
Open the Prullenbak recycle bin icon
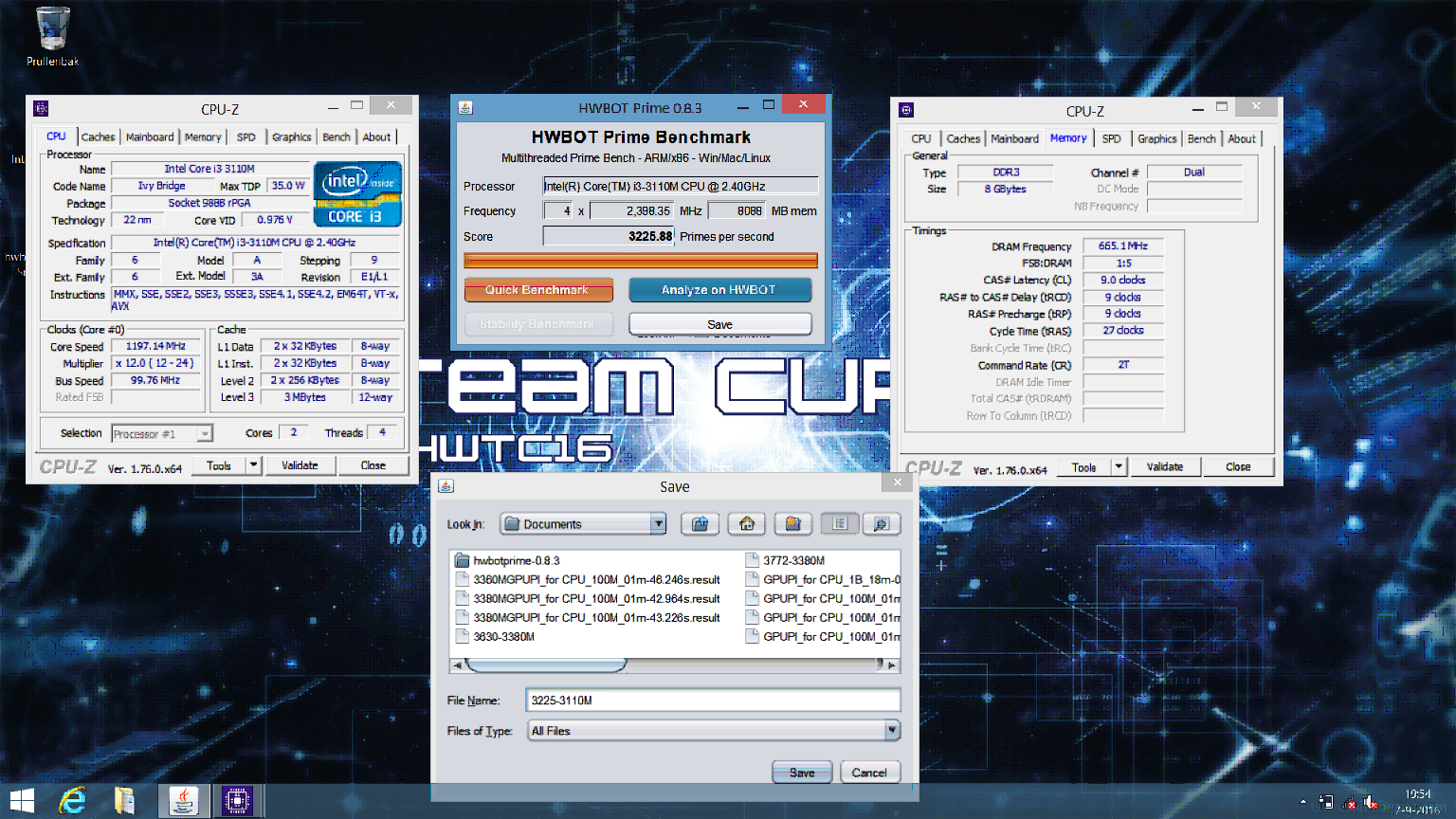coord(53,36)
